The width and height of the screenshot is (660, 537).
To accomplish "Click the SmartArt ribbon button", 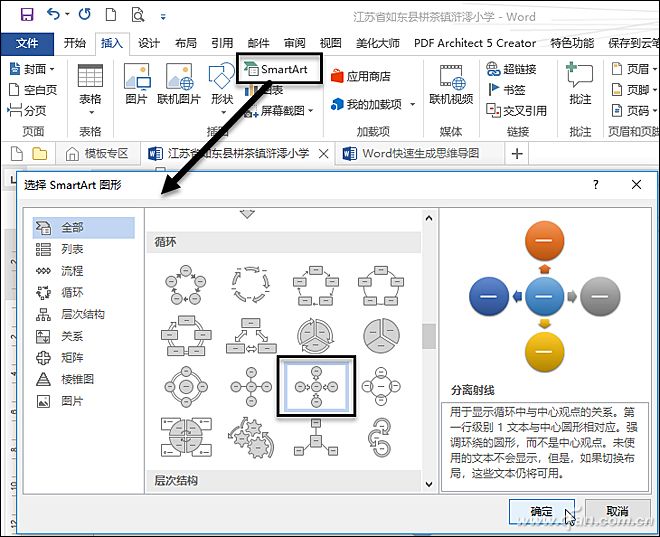I will tap(279, 69).
